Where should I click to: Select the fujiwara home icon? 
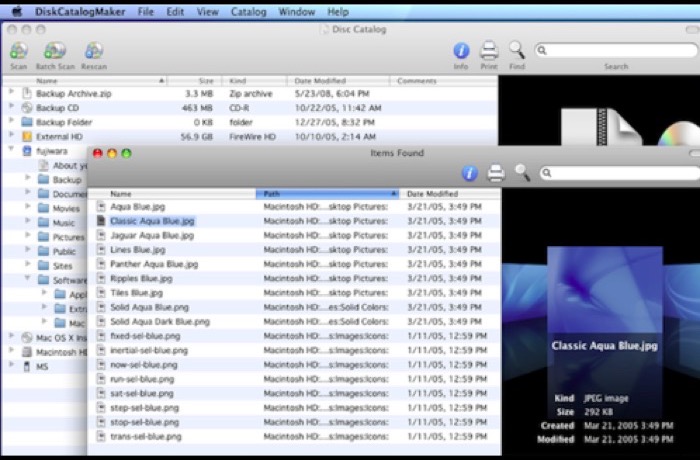click(27, 151)
